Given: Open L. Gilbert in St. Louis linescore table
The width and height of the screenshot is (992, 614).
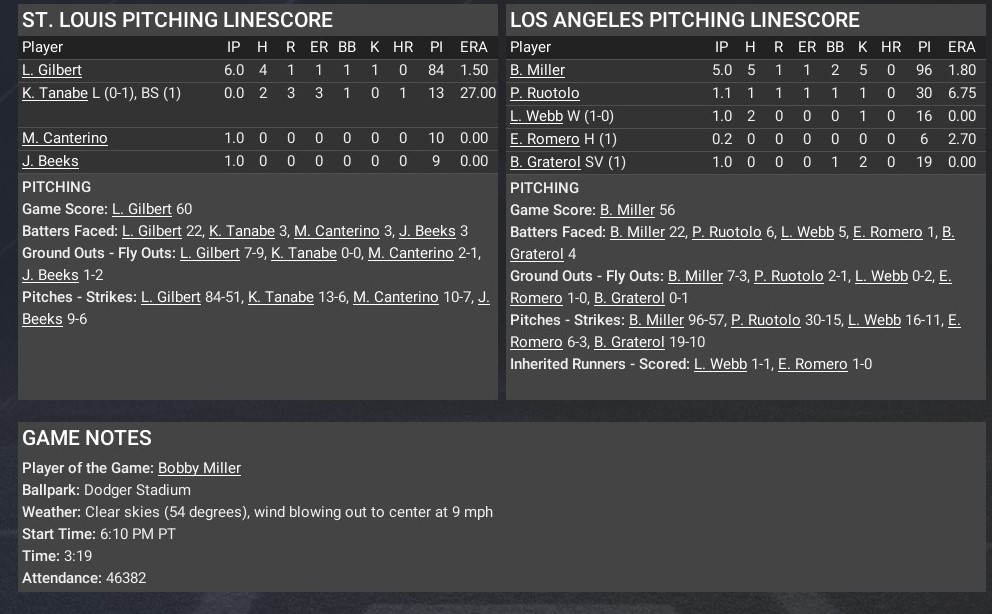Looking at the screenshot, I should pos(52,70).
